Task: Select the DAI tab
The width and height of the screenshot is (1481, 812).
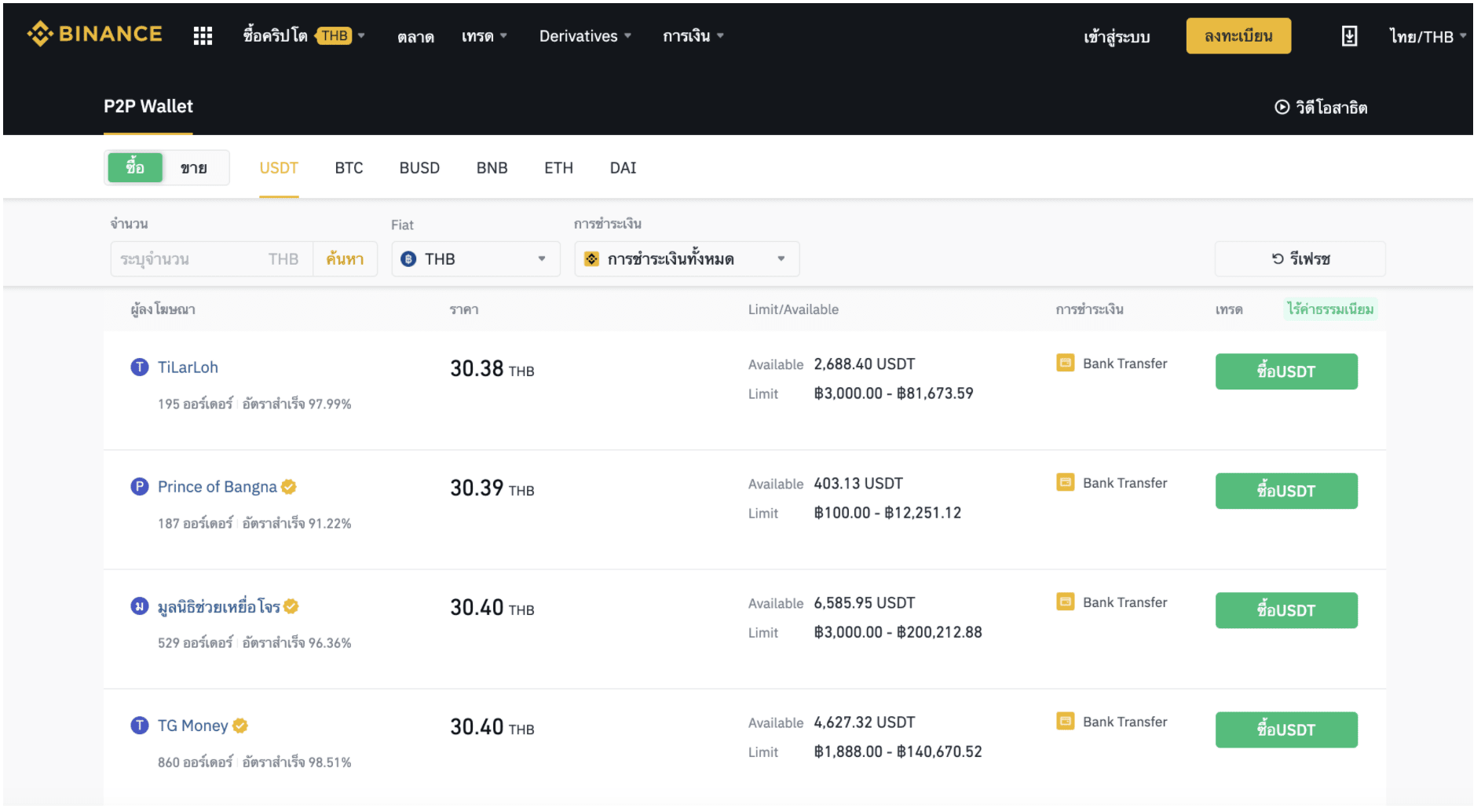Action: 623,168
